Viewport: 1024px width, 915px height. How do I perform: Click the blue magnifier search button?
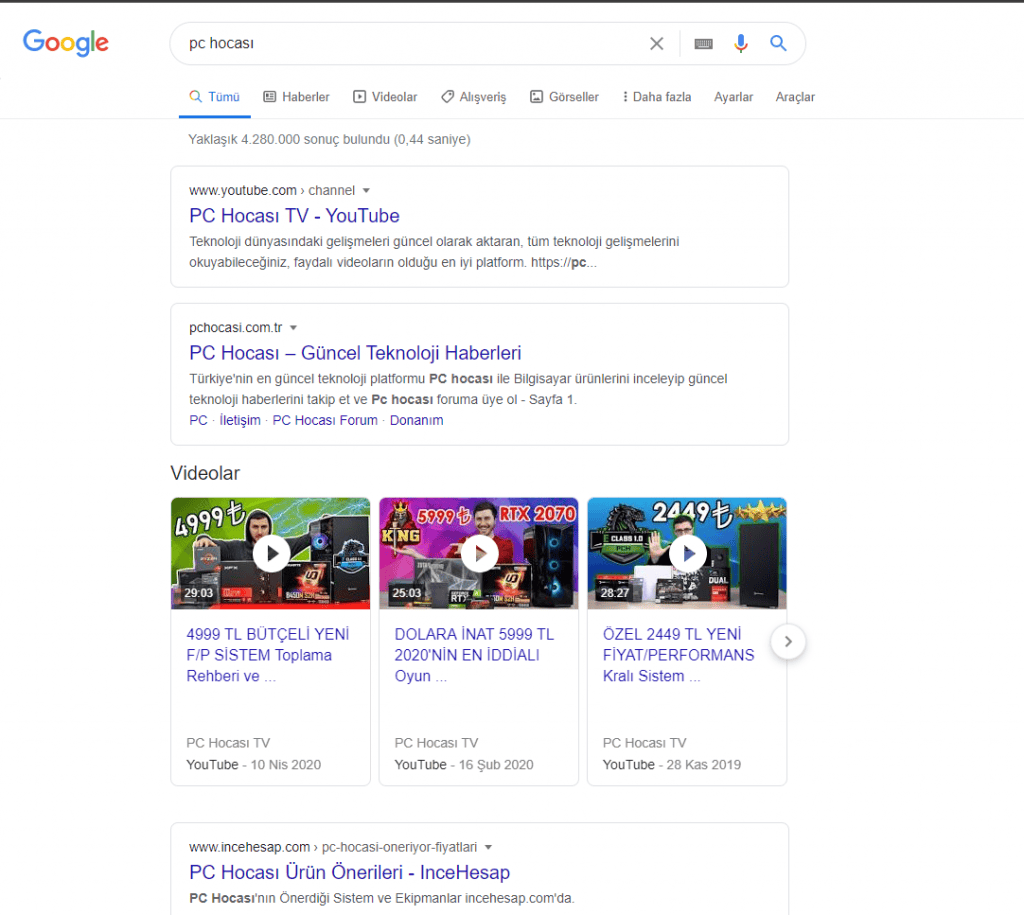[x=778, y=43]
